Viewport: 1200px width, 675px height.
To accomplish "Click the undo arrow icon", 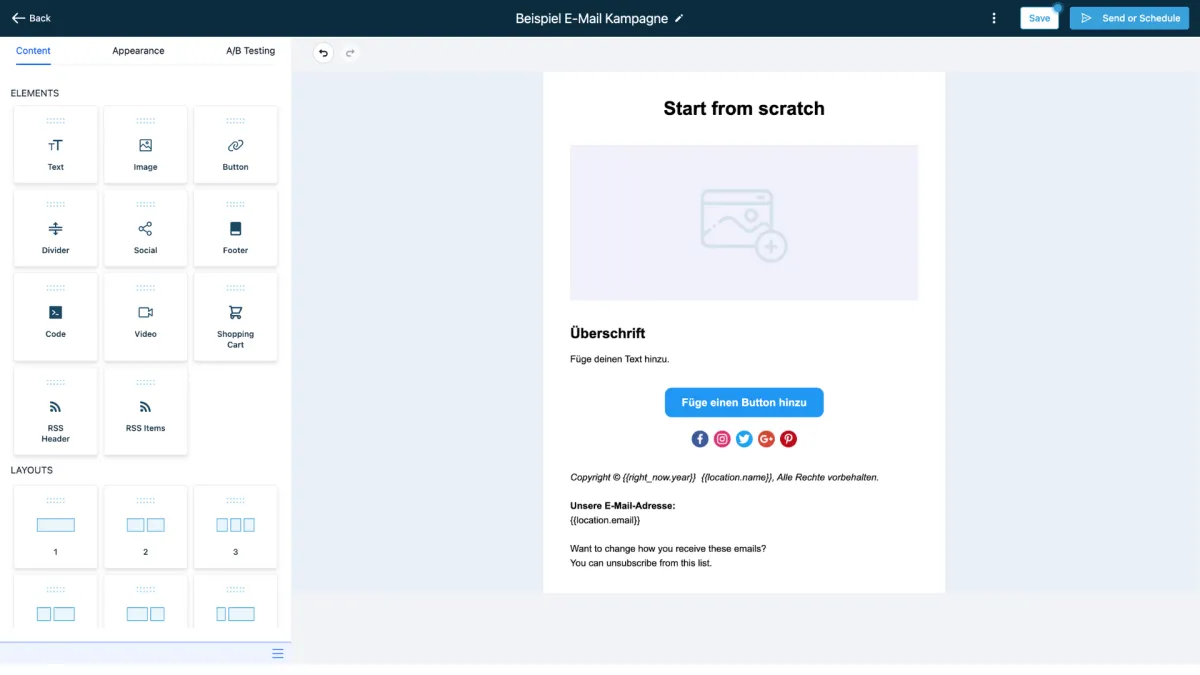I will (323, 53).
